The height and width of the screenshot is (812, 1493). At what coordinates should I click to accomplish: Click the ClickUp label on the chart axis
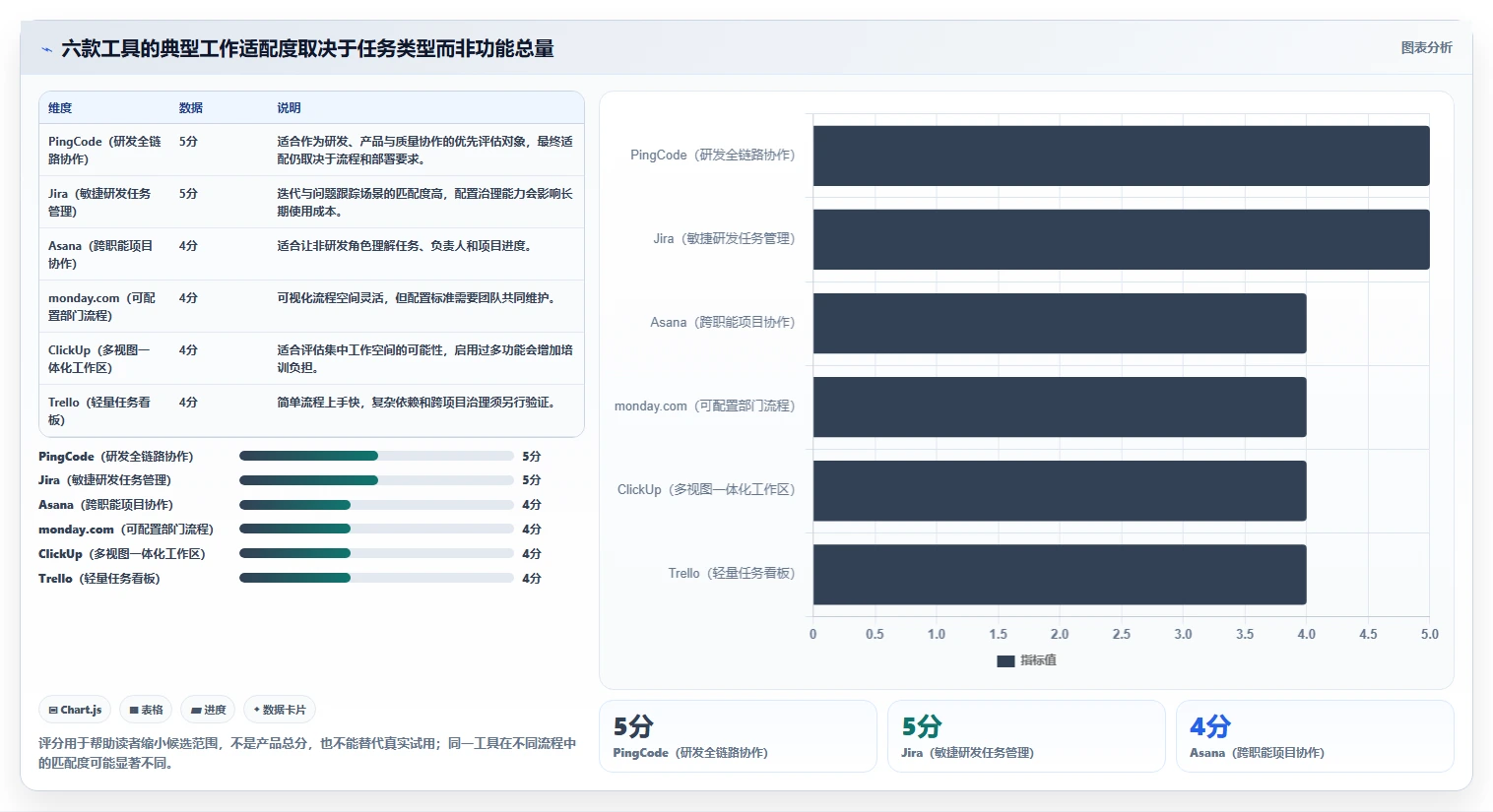[706, 490]
